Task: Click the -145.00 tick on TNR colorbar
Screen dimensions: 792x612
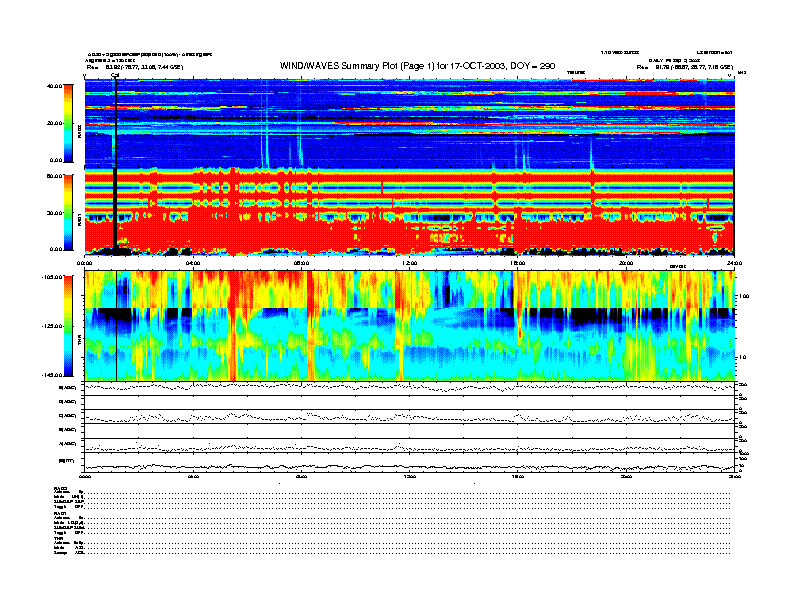Action: click(53, 375)
